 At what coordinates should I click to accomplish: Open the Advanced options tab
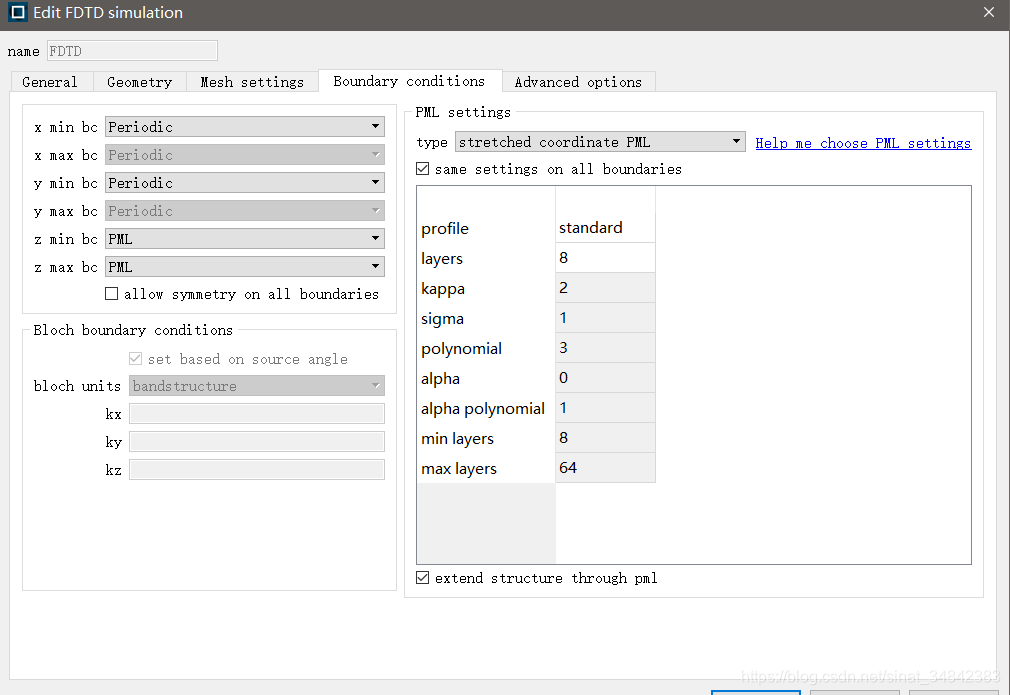578,82
